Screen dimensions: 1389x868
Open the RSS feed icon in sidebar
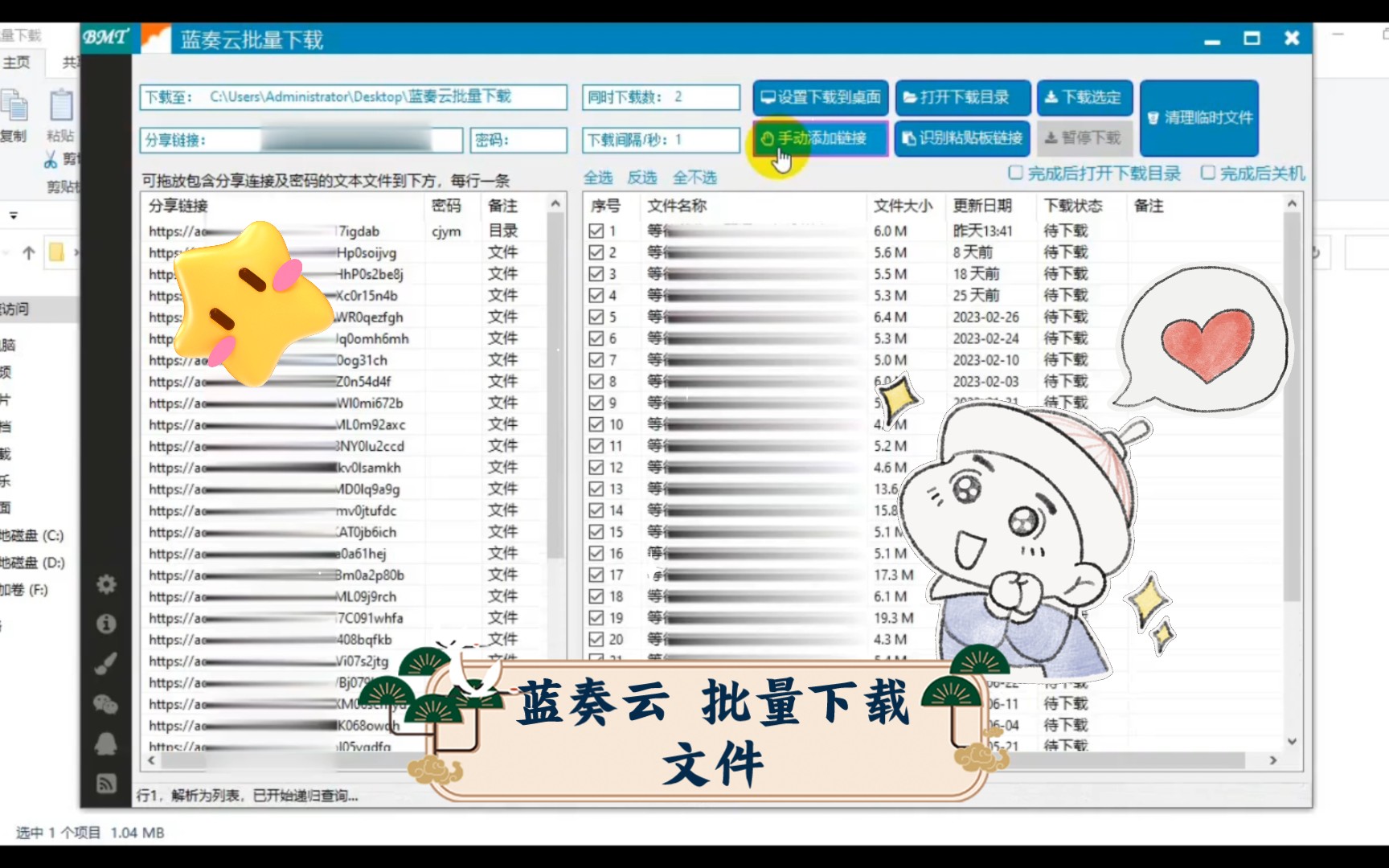[106, 784]
